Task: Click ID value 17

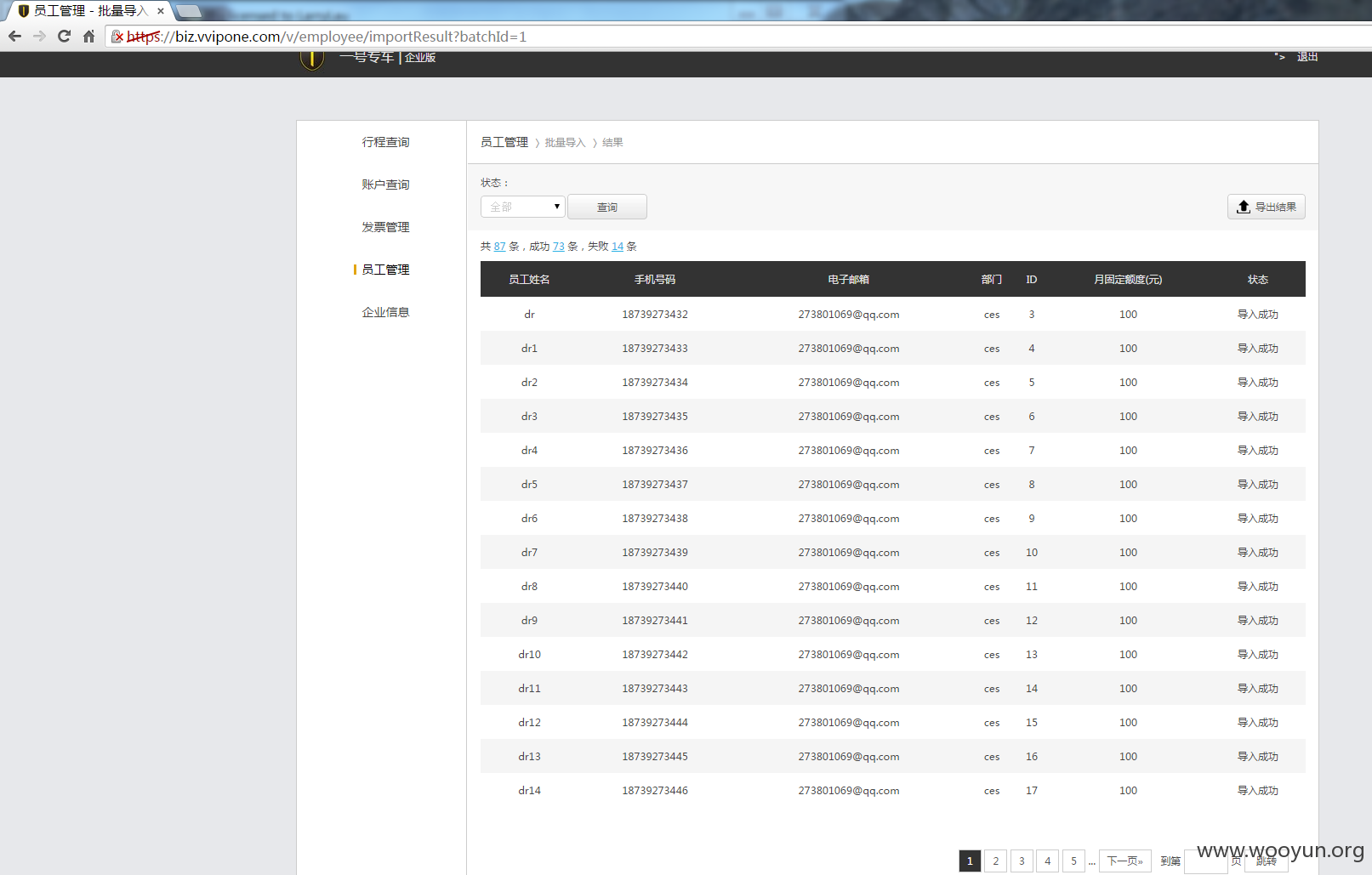Action: (x=1032, y=790)
